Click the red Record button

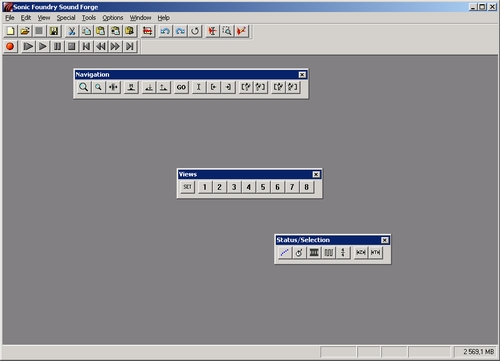point(10,46)
